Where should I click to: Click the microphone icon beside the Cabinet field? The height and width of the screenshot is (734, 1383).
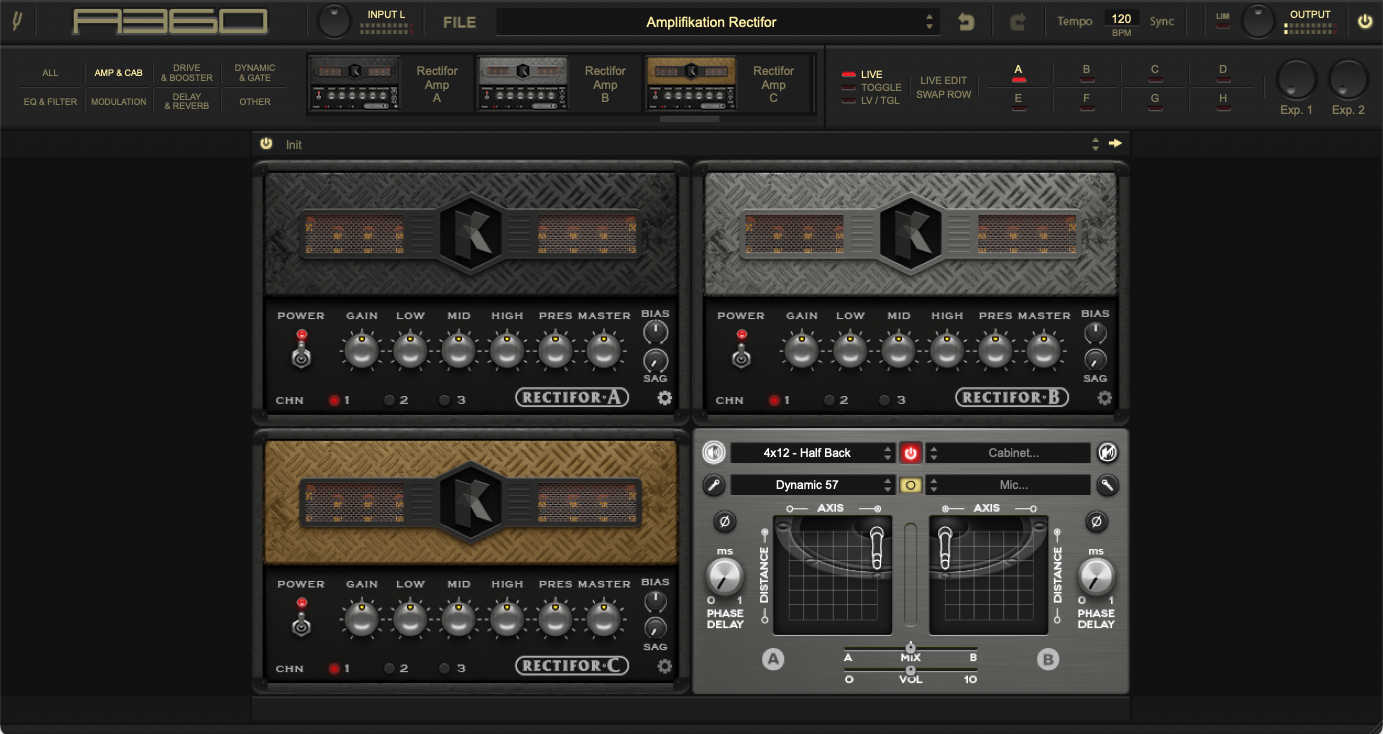pyautogui.click(x=1108, y=452)
